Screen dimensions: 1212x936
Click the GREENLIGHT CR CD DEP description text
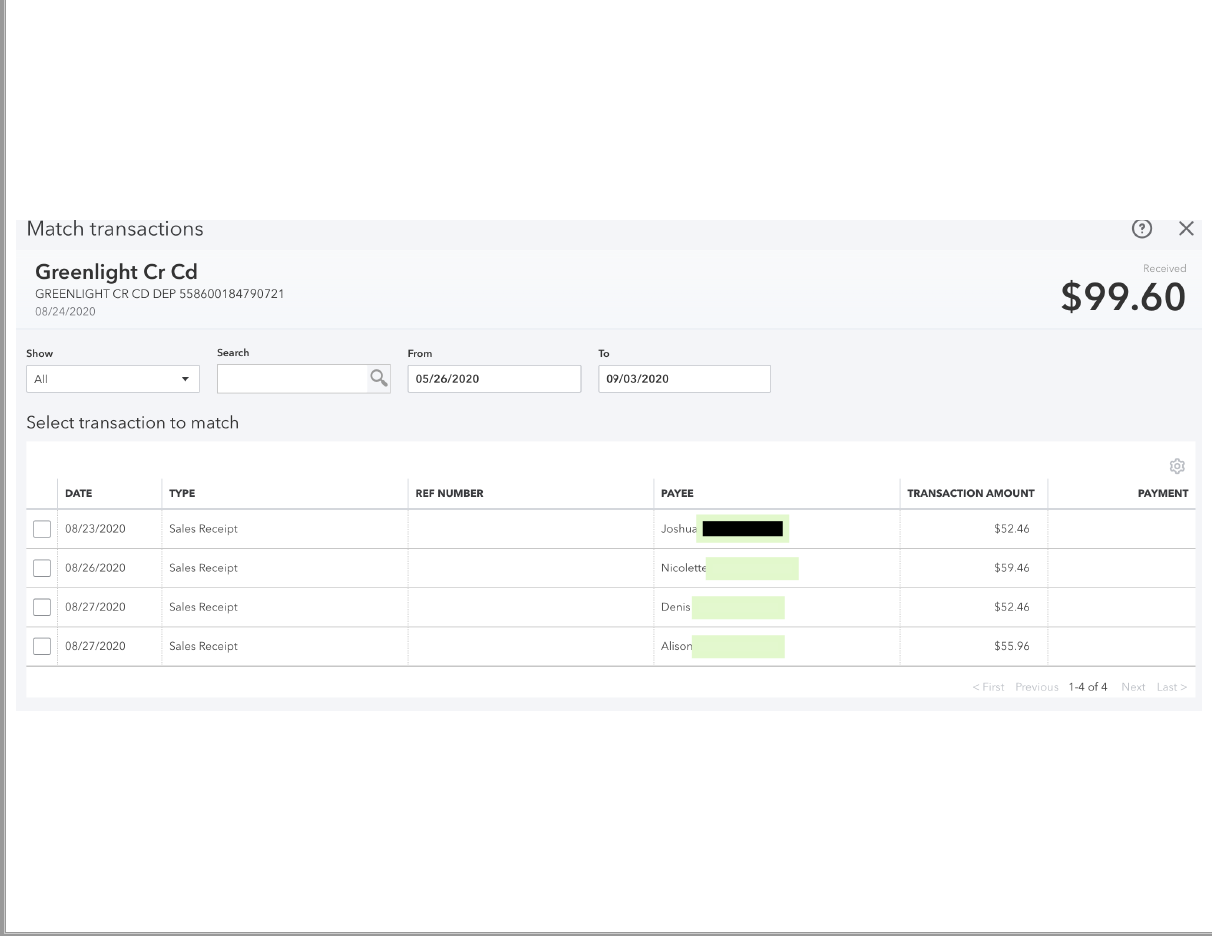[160, 294]
